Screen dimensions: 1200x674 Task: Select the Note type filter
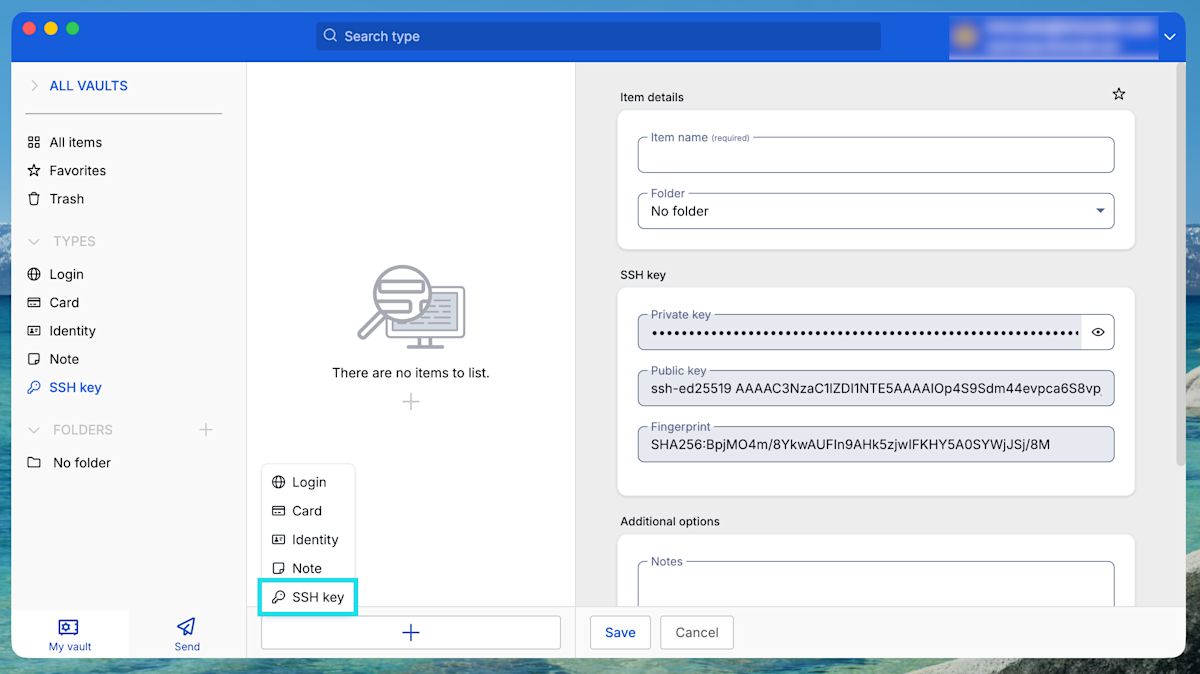coord(63,358)
